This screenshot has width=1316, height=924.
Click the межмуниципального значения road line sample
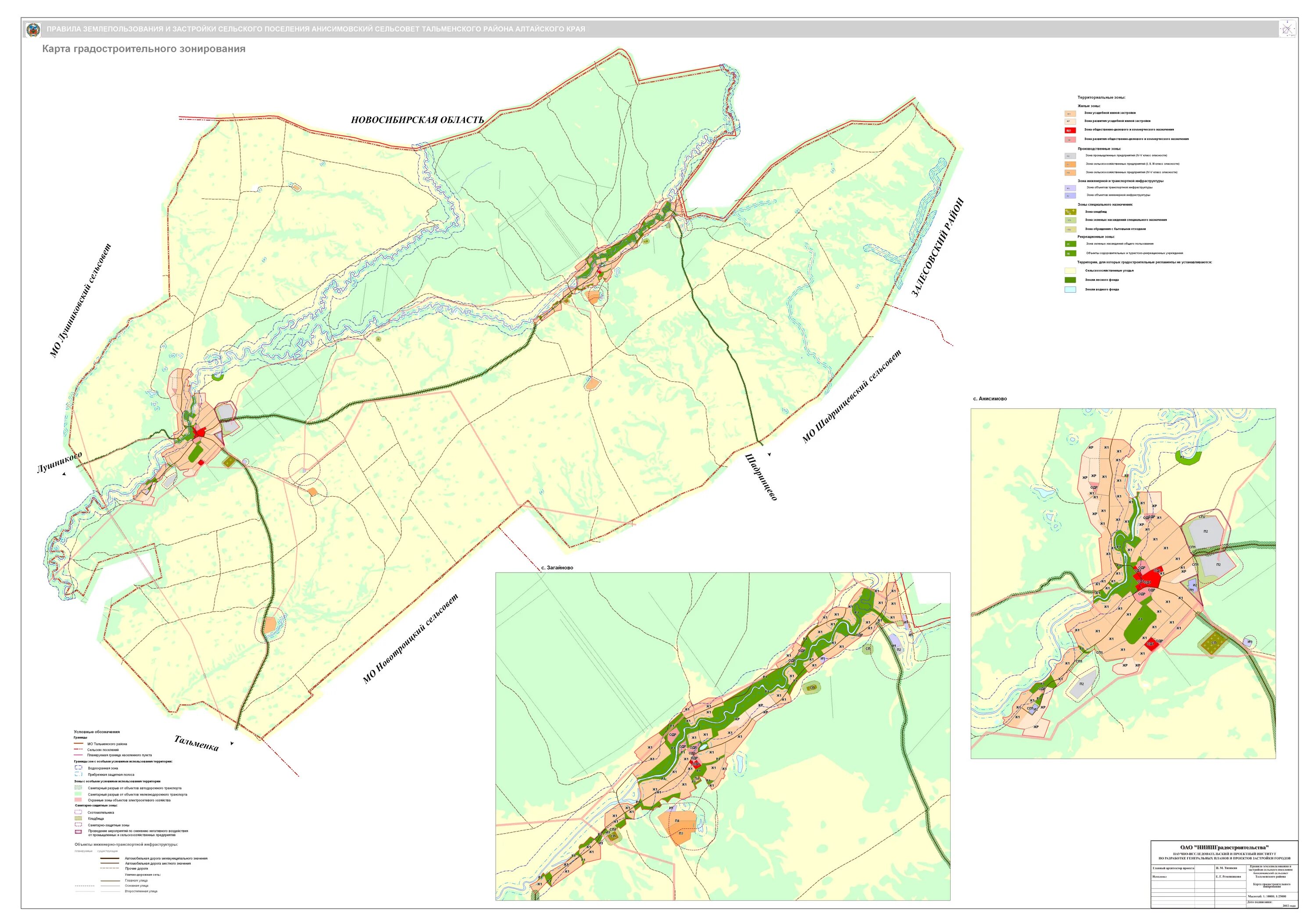[110, 858]
